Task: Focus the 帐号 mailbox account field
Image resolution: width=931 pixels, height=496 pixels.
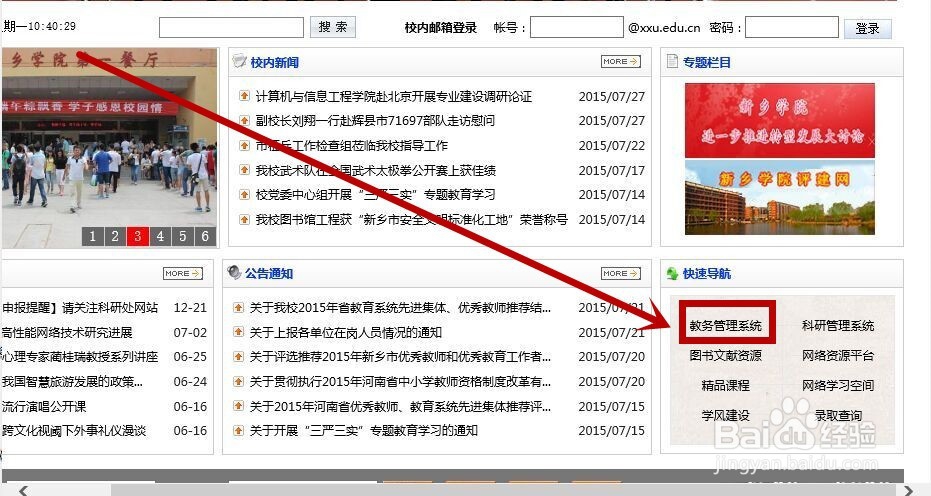Action: click(577, 27)
